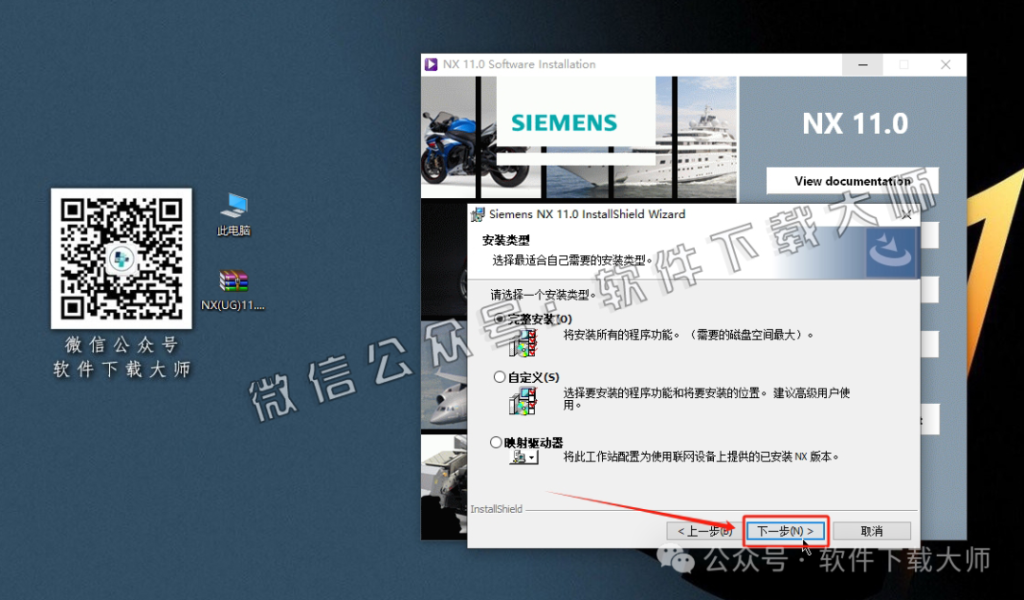Click the 映射驱动器 disk drive icon
The width and height of the screenshot is (1024, 600).
tap(518, 456)
